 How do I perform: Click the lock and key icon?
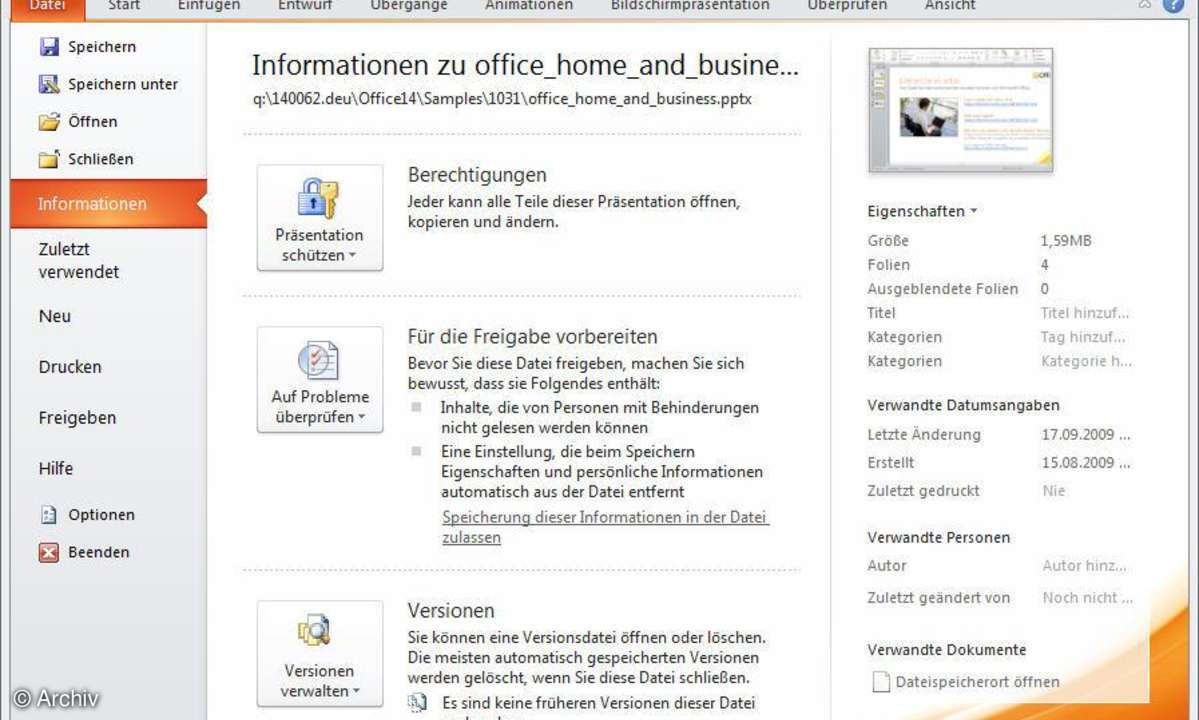click(x=318, y=198)
